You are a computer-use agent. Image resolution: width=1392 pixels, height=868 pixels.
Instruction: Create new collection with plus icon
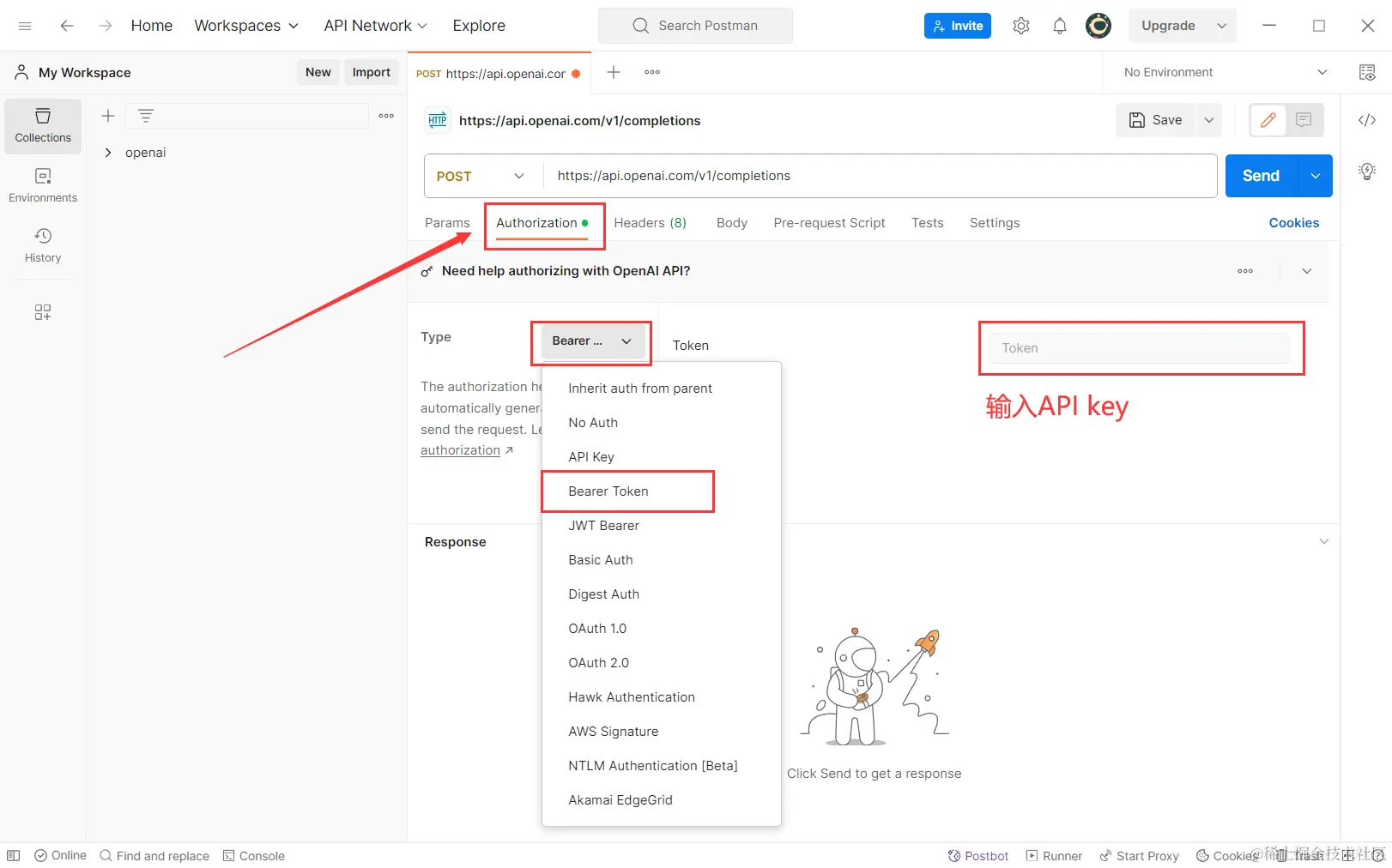tap(108, 116)
